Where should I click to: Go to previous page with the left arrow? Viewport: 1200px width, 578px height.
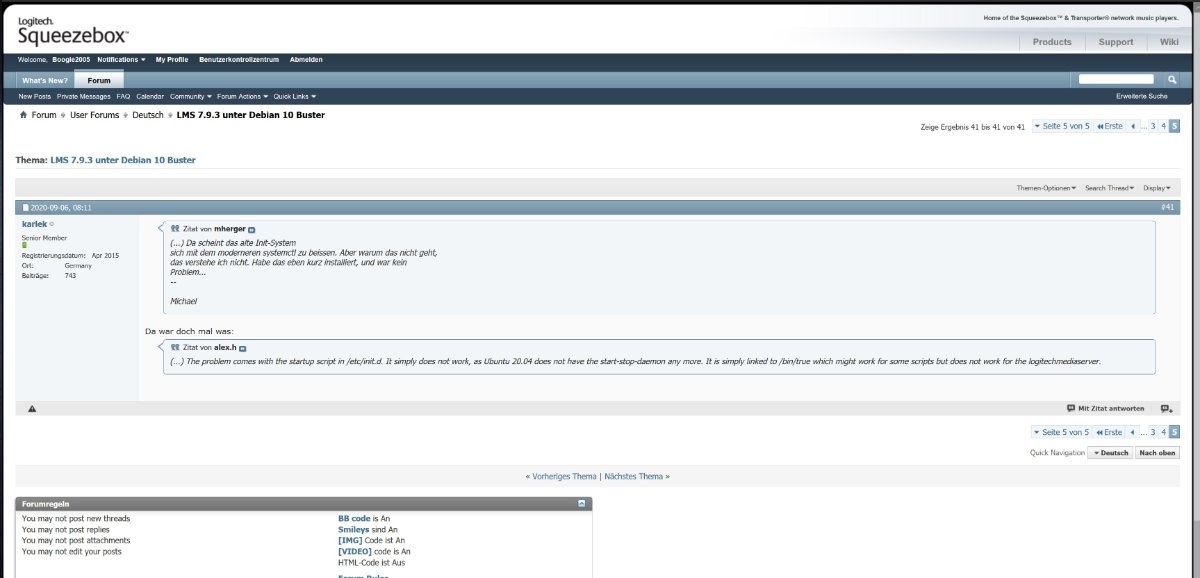click(x=1133, y=126)
